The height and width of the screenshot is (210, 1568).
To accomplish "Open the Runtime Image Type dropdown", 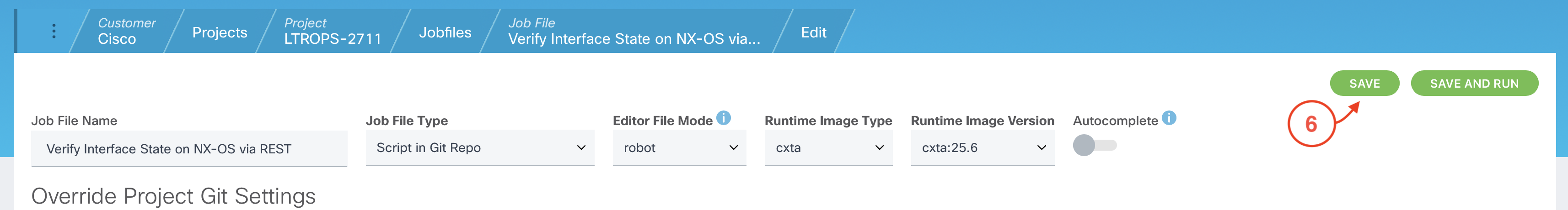I will (828, 148).
